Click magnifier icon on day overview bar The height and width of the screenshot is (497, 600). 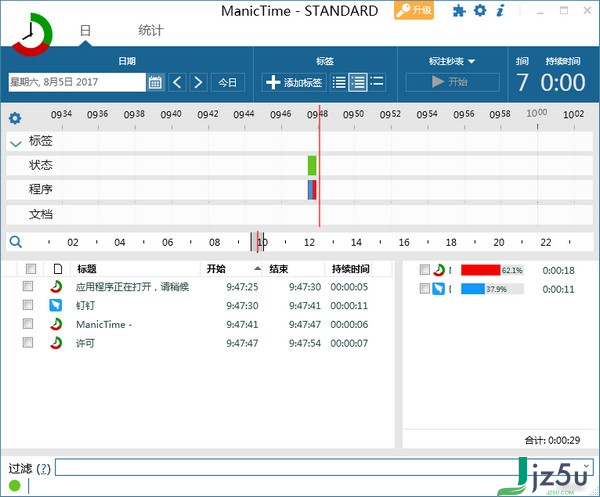pos(16,242)
